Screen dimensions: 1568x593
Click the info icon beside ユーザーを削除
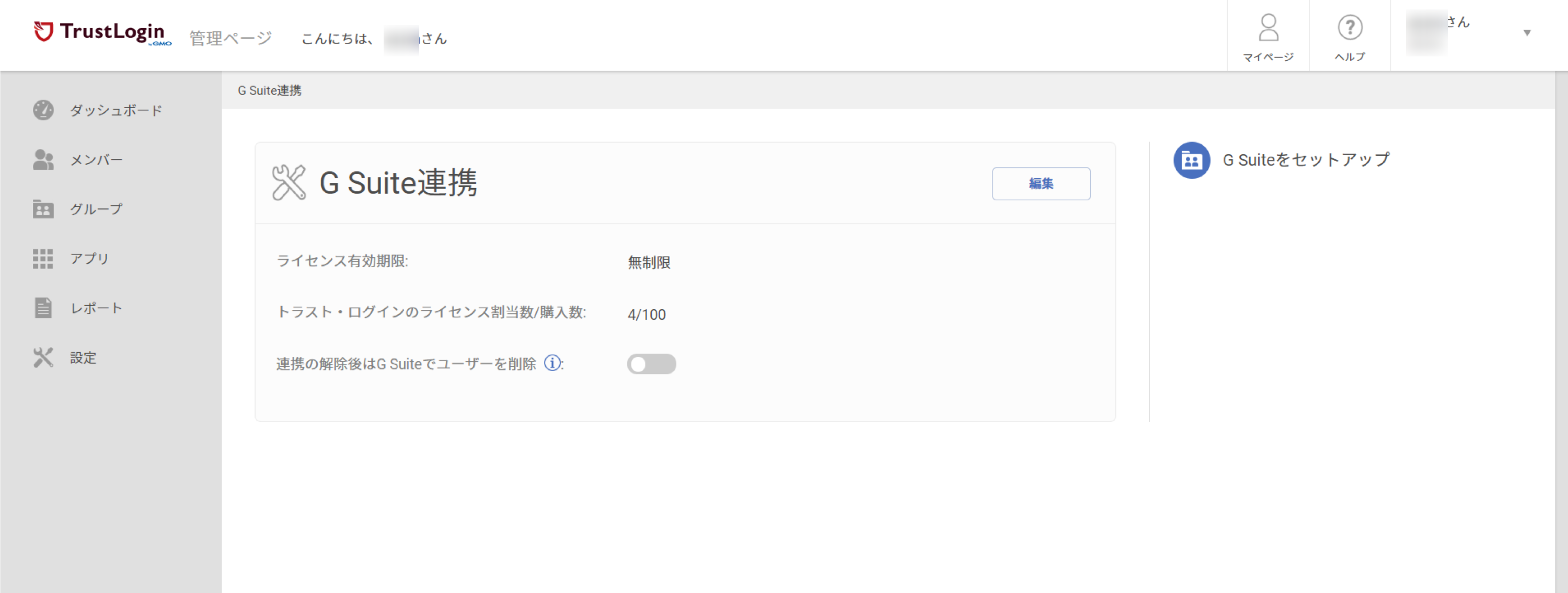click(552, 363)
